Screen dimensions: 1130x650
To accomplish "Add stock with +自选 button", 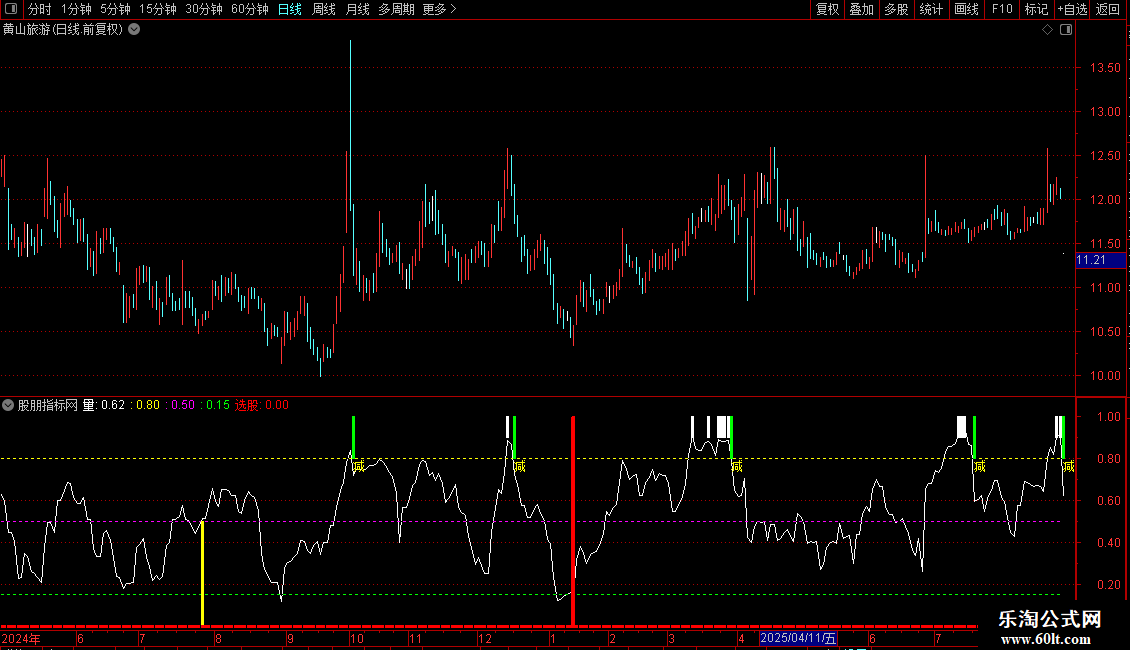I will point(1072,9).
